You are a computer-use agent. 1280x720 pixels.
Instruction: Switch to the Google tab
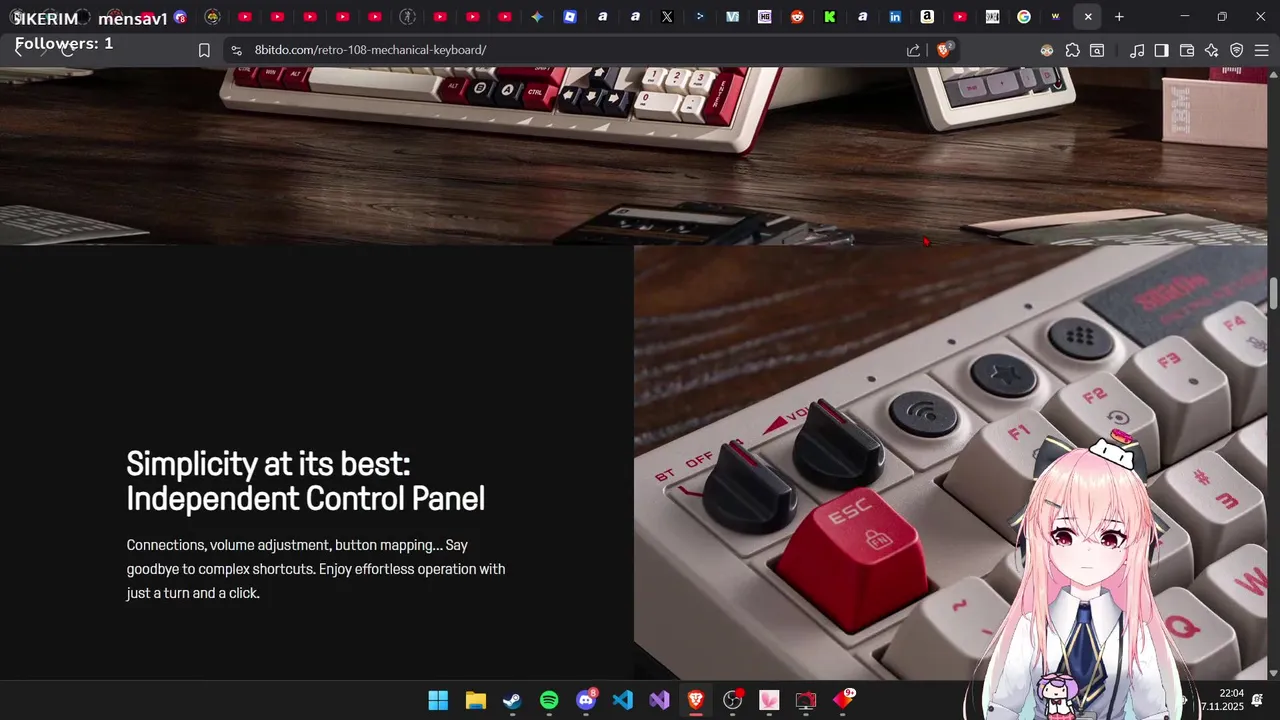click(x=1024, y=17)
